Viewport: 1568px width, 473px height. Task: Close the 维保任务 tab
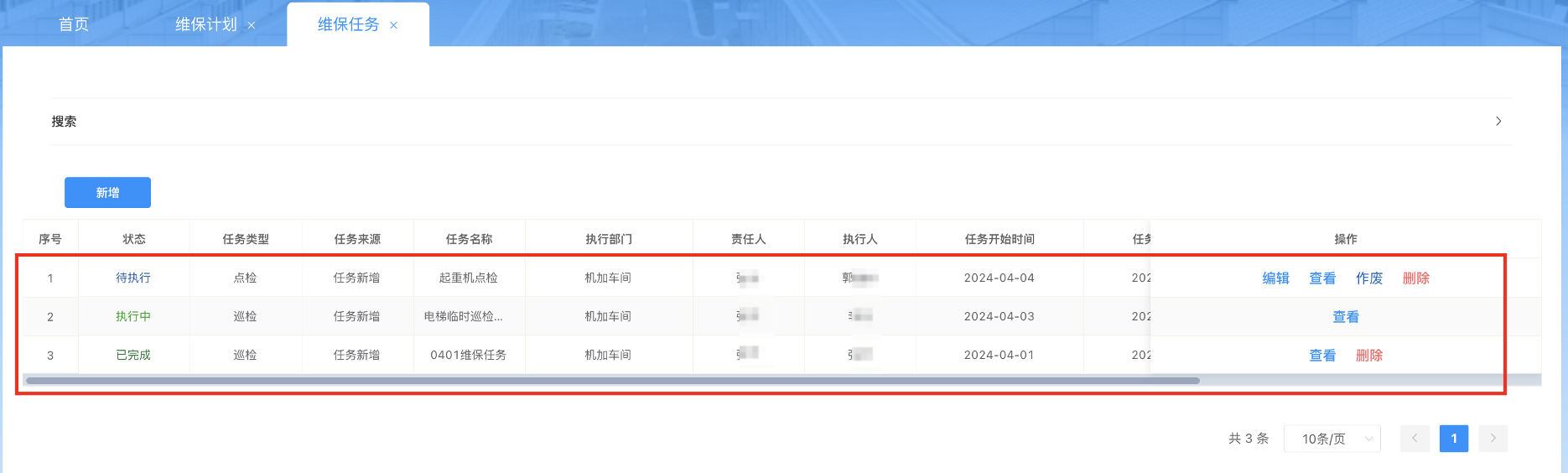[393, 25]
